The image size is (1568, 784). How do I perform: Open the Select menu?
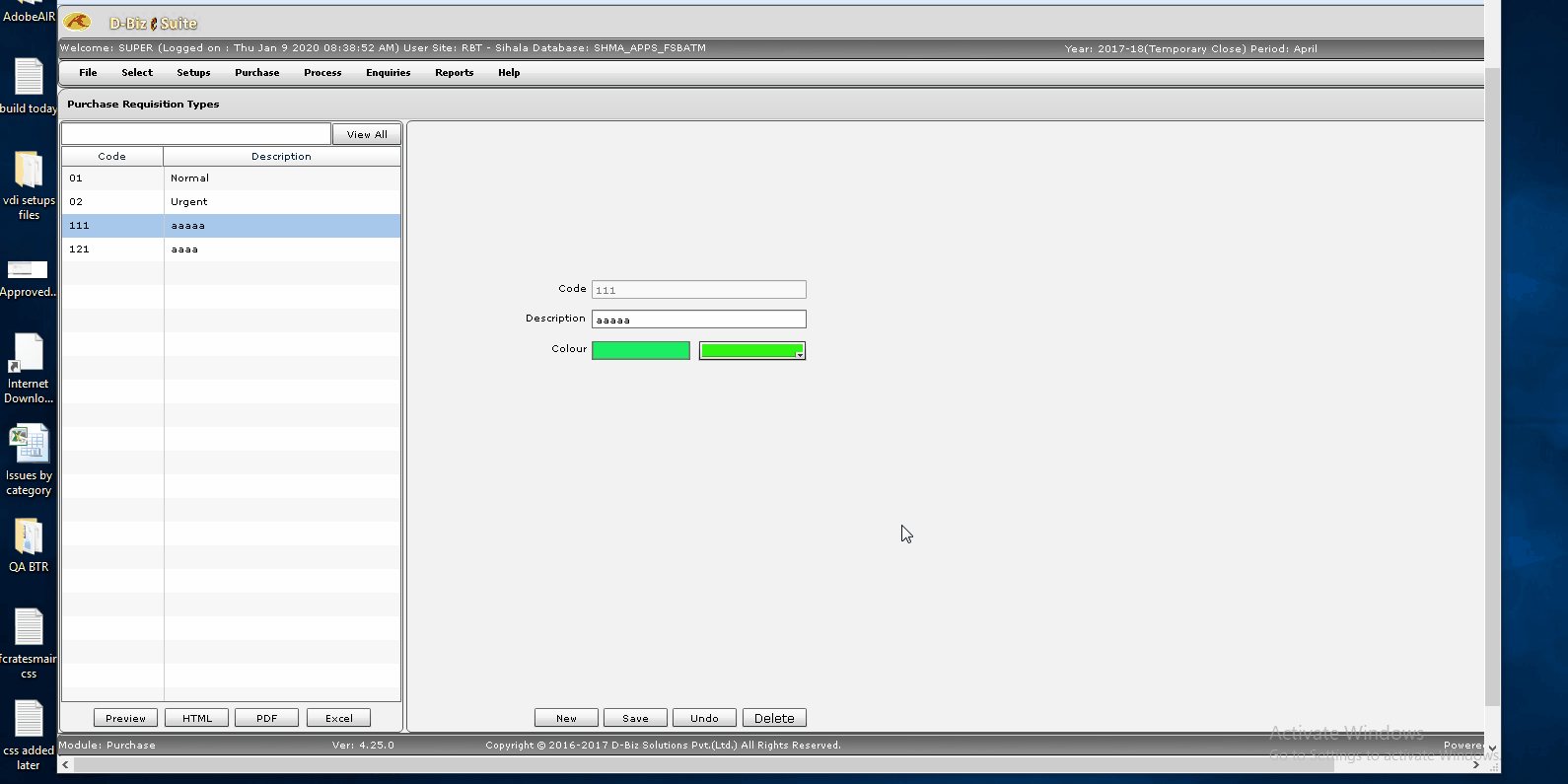click(x=137, y=73)
